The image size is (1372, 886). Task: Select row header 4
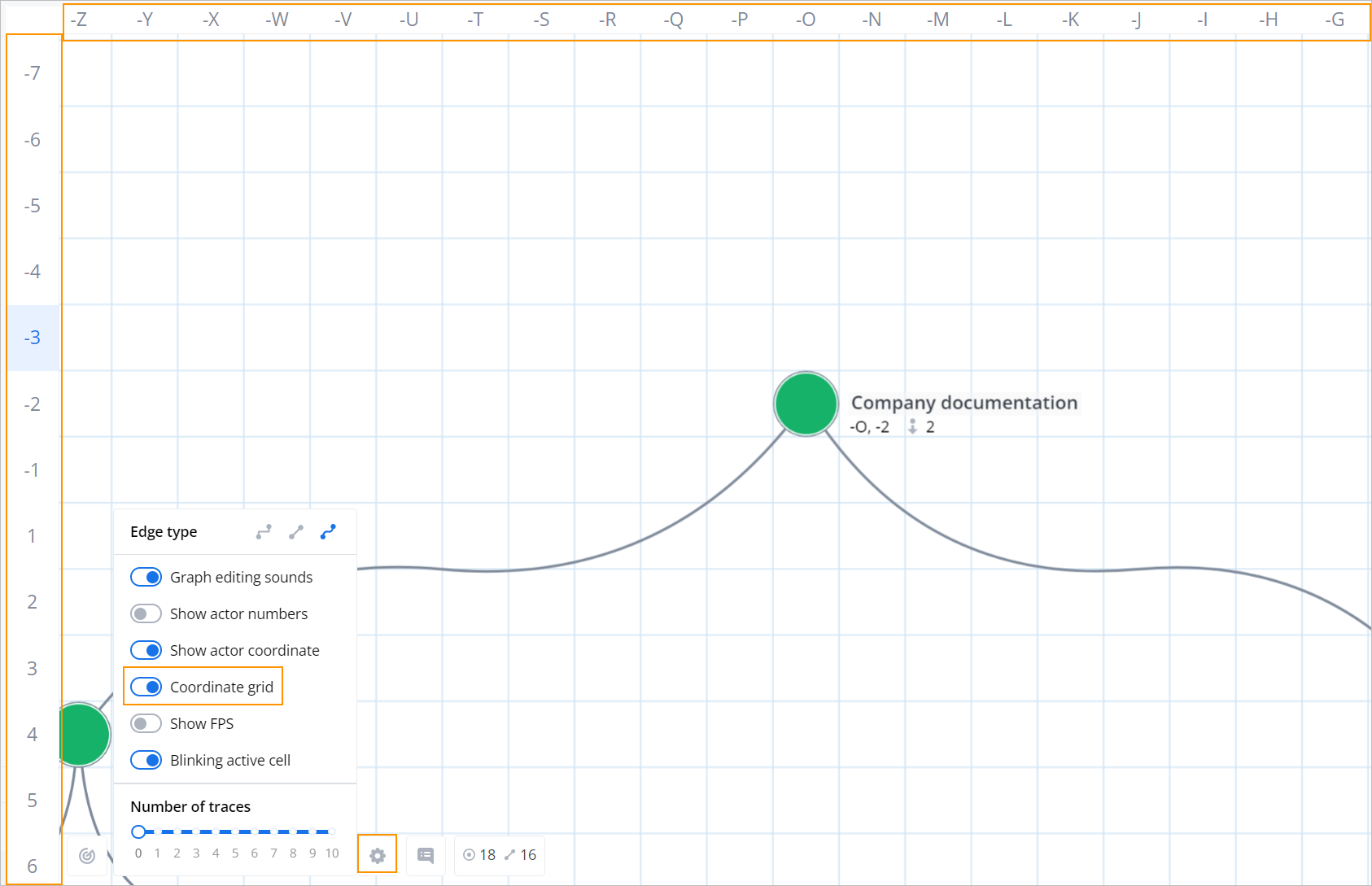click(33, 735)
